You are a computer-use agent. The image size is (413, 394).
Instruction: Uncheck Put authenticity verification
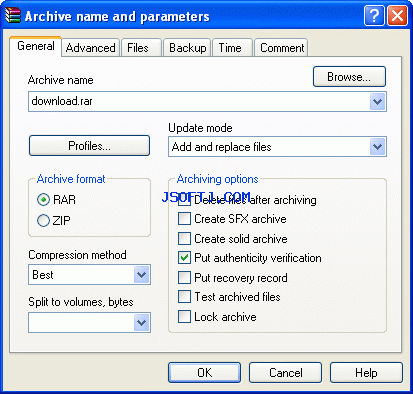click(184, 258)
